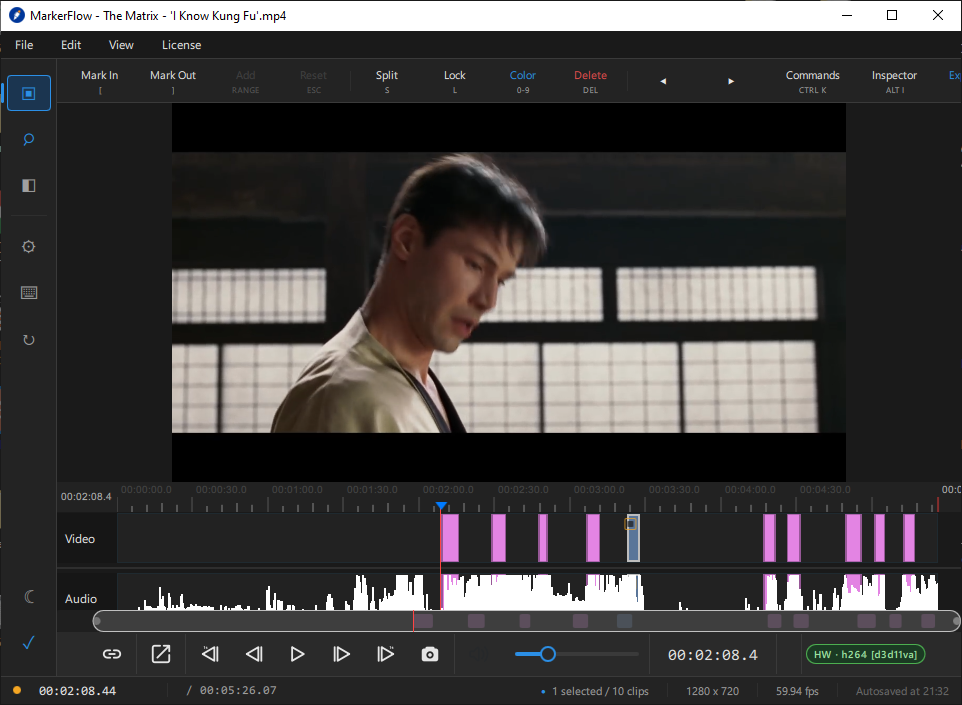
Task: Play the video
Action: click(x=298, y=654)
